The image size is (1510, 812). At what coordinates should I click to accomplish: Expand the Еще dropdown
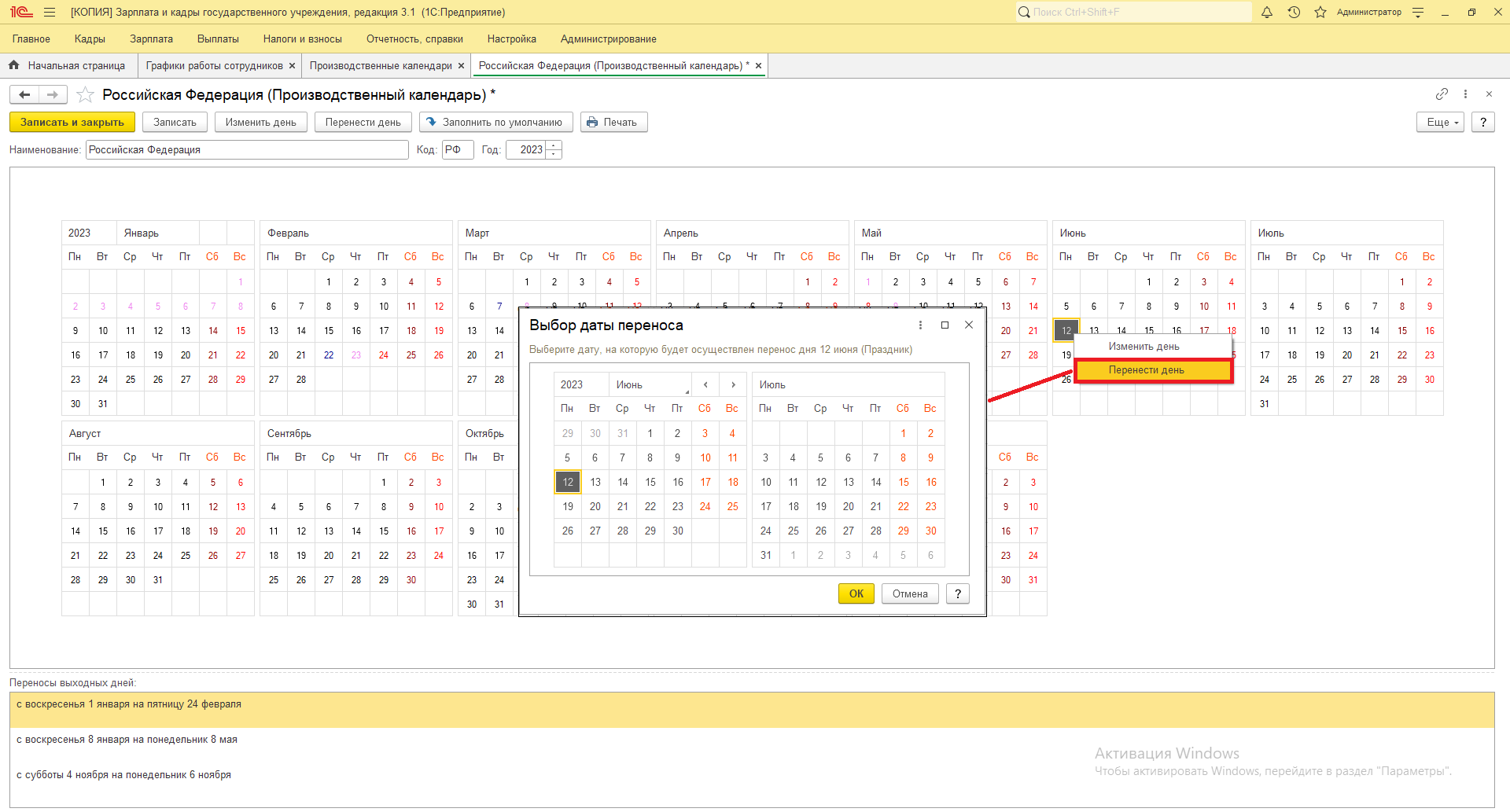tap(1440, 122)
